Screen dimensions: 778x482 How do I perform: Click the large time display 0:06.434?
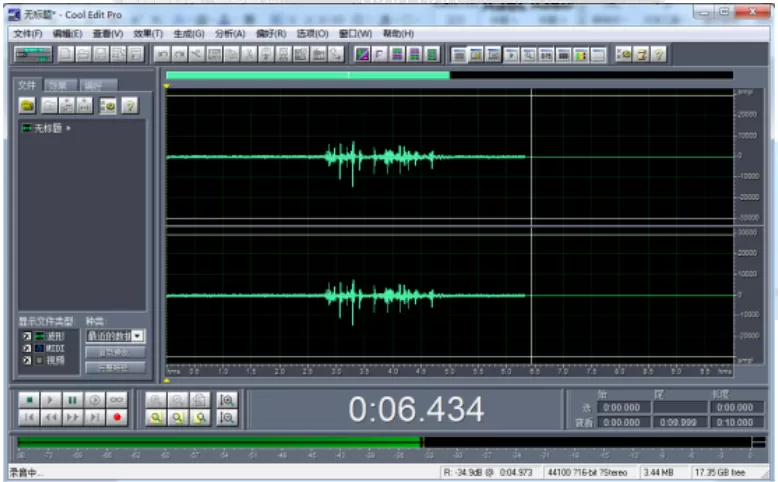click(x=416, y=410)
